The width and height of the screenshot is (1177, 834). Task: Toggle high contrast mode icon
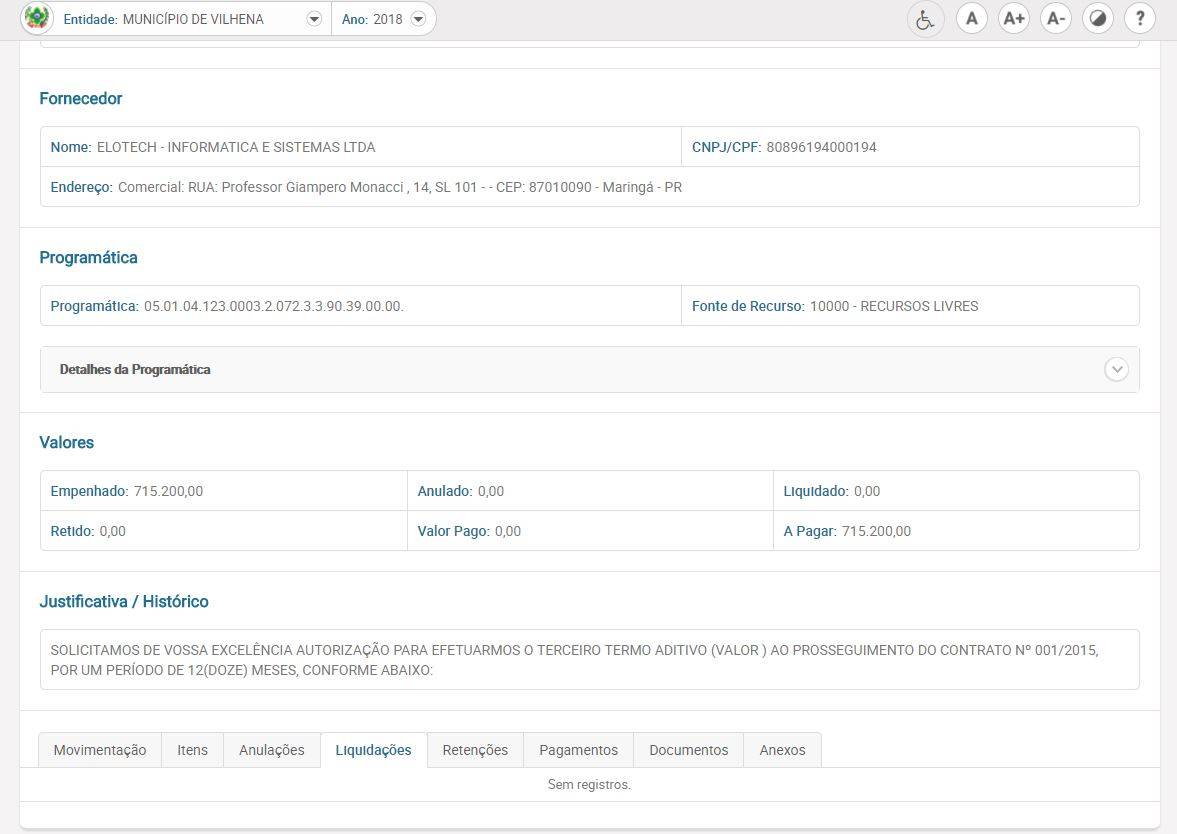point(1097,19)
